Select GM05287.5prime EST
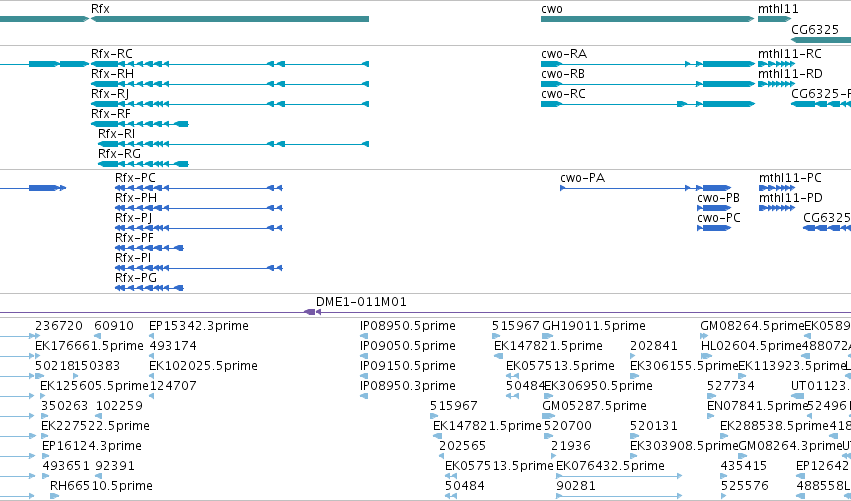The height and width of the screenshot is (501, 851). (594, 406)
